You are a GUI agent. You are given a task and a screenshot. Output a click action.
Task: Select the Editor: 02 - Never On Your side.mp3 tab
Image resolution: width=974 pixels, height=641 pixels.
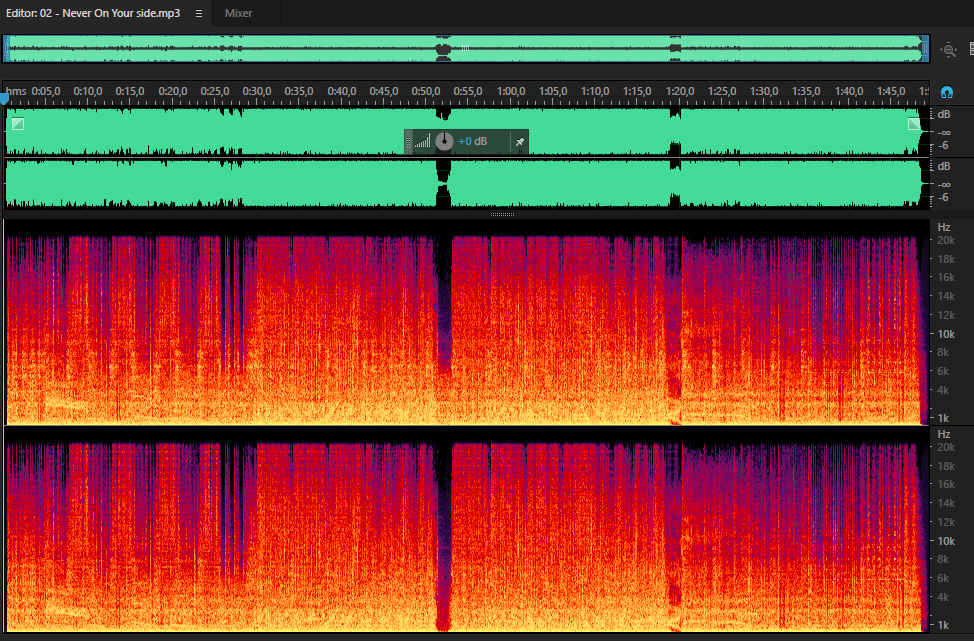coord(93,13)
